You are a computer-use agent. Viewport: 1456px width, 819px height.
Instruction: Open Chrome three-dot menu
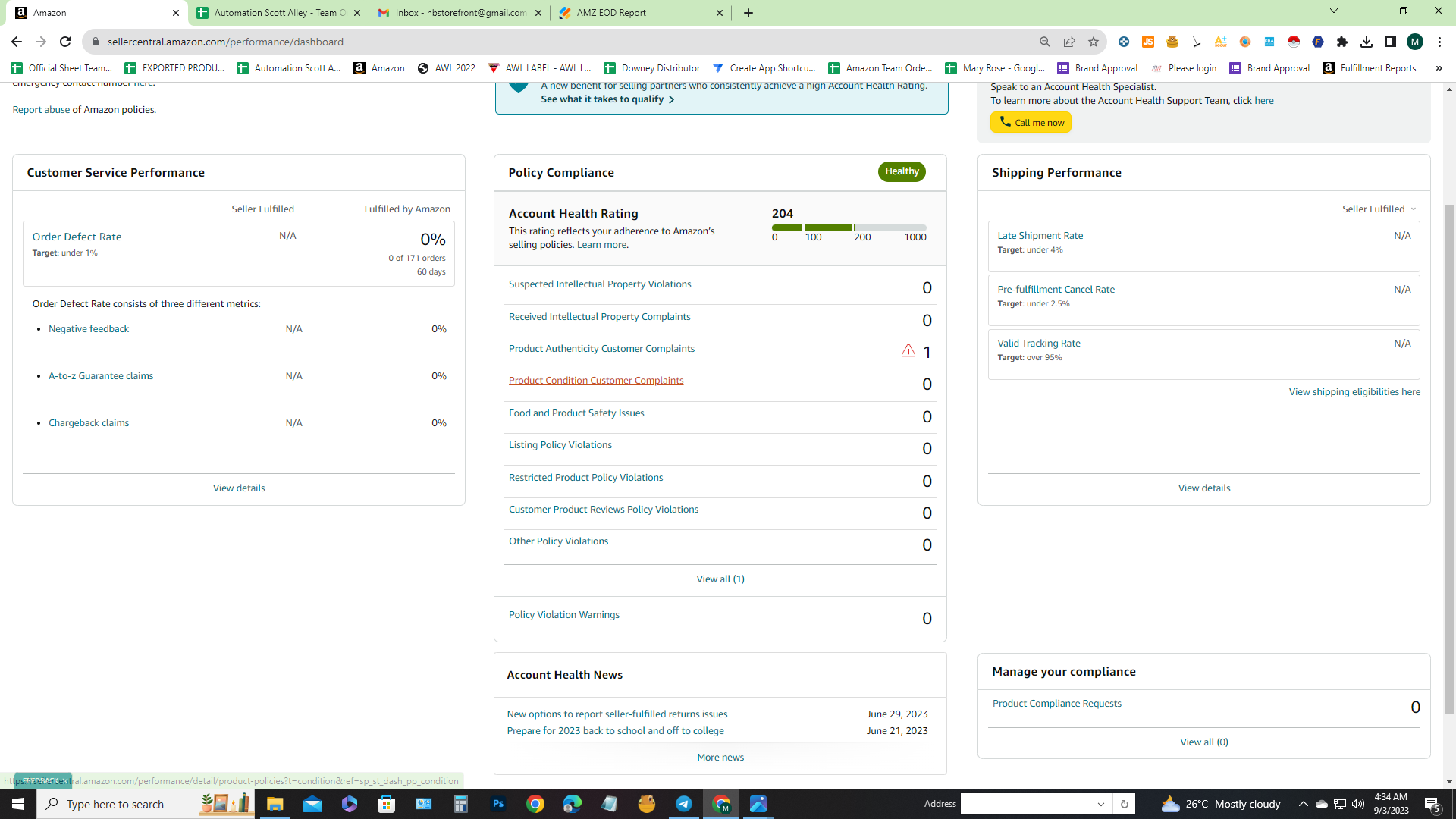[x=1439, y=42]
